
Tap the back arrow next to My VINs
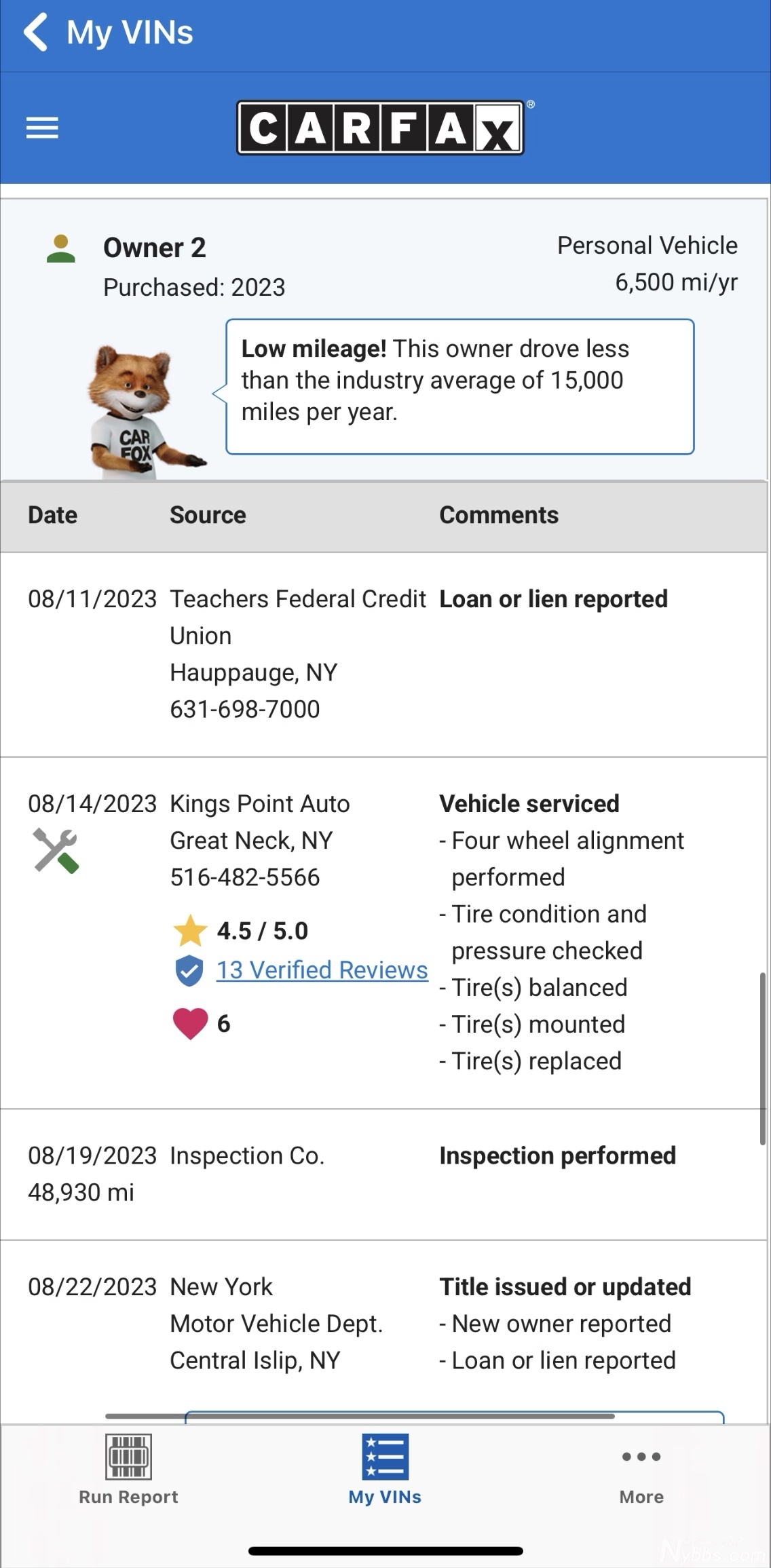tap(36, 33)
